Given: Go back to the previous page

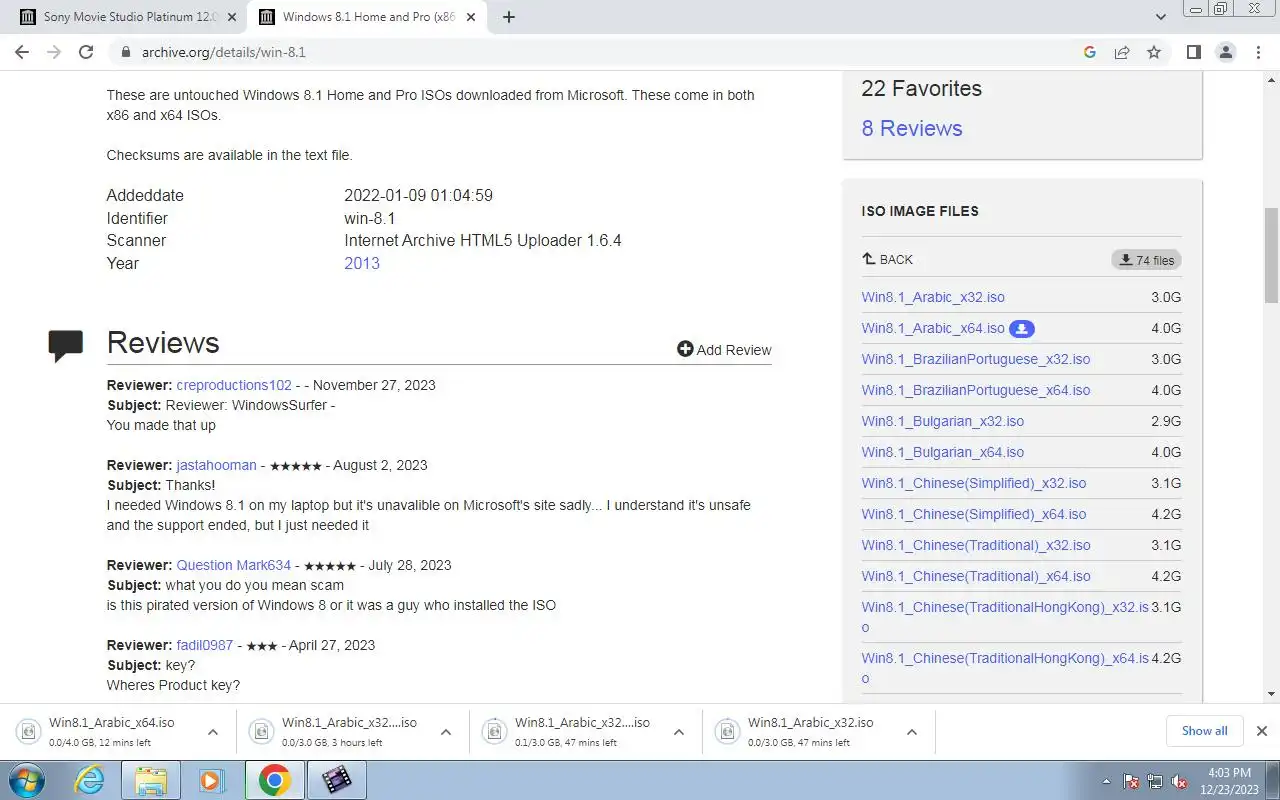Looking at the screenshot, I should click(22, 52).
